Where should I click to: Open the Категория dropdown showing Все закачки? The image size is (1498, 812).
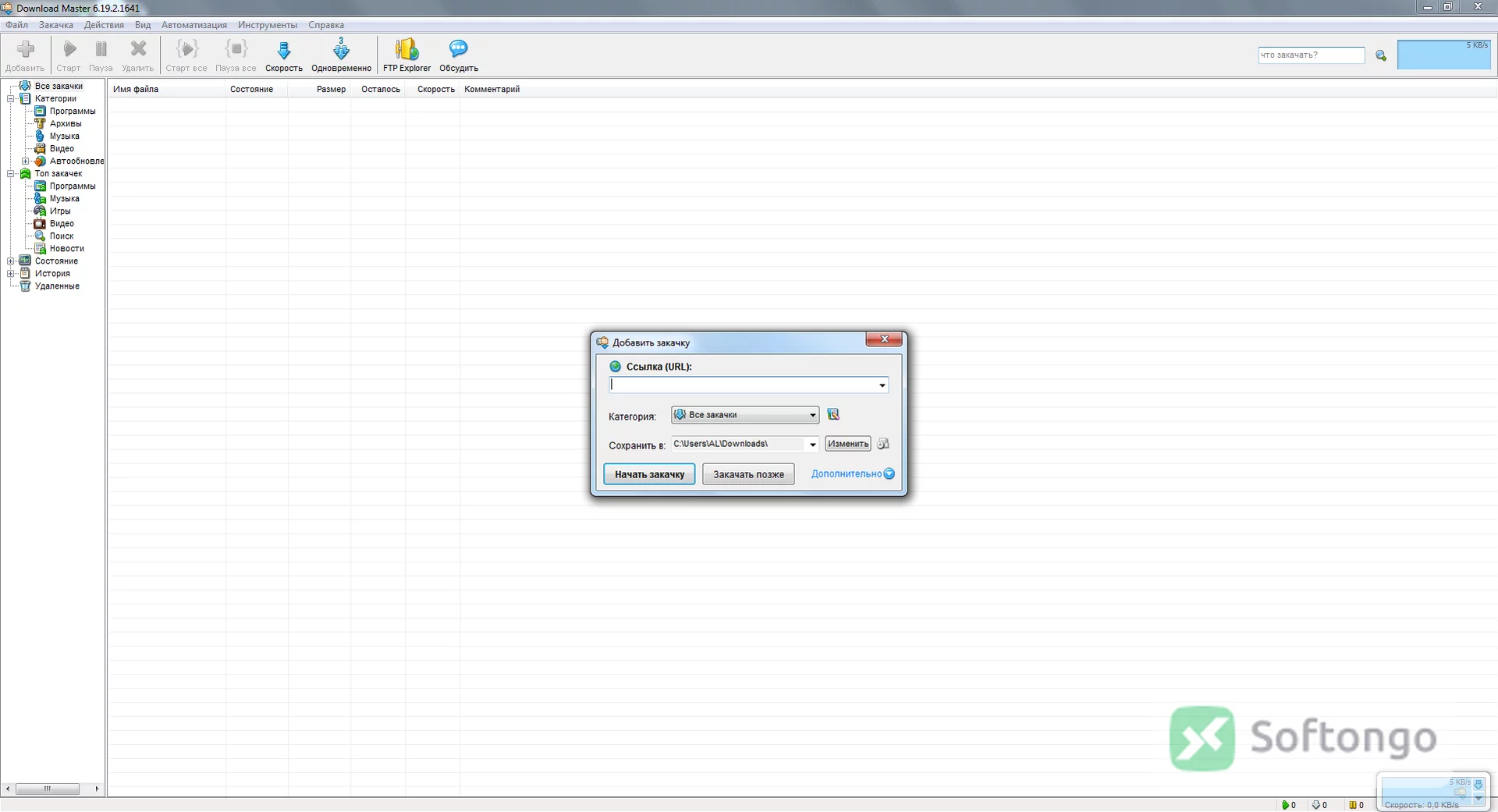[x=745, y=415]
